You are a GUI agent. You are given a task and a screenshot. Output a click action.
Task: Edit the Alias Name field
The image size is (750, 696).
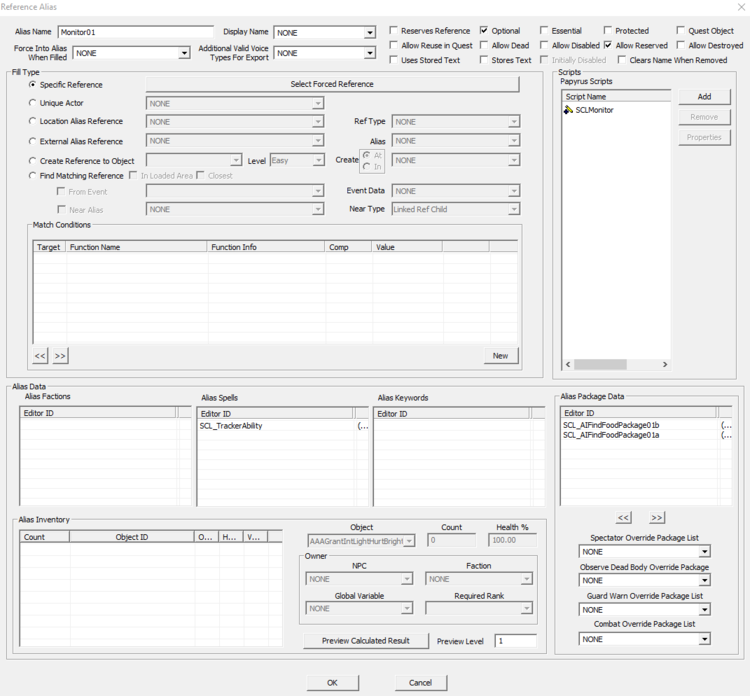click(x=135, y=32)
